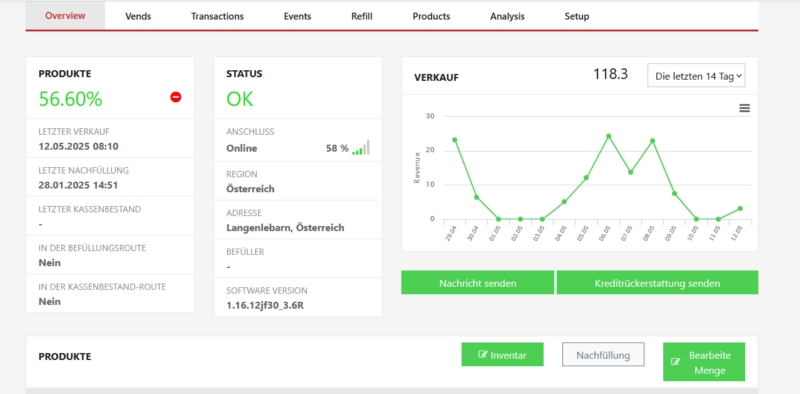Open the Vends tab
Image resolution: width=800 pixels, height=394 pixels.
(x=138, y=16)
